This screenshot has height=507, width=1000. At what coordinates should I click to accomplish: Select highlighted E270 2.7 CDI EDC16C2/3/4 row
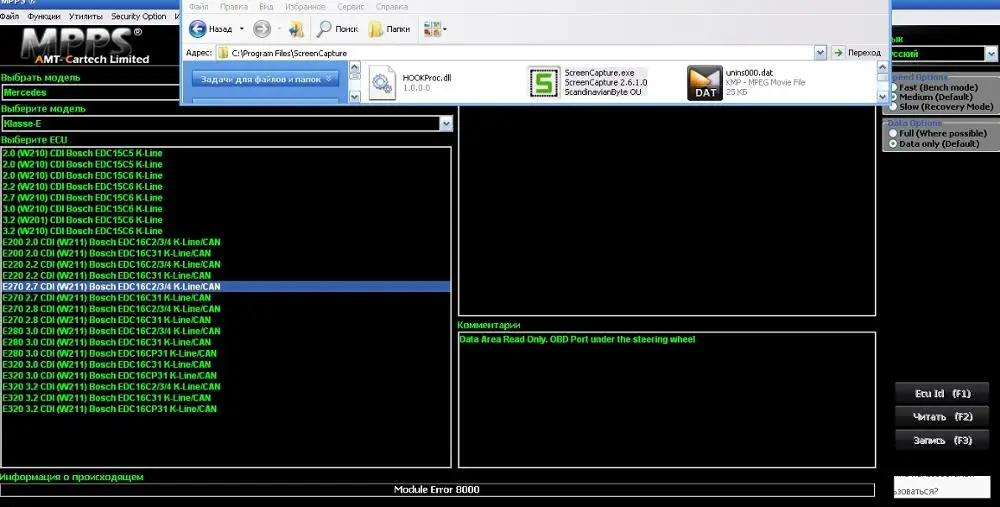[x=226, y=286]
